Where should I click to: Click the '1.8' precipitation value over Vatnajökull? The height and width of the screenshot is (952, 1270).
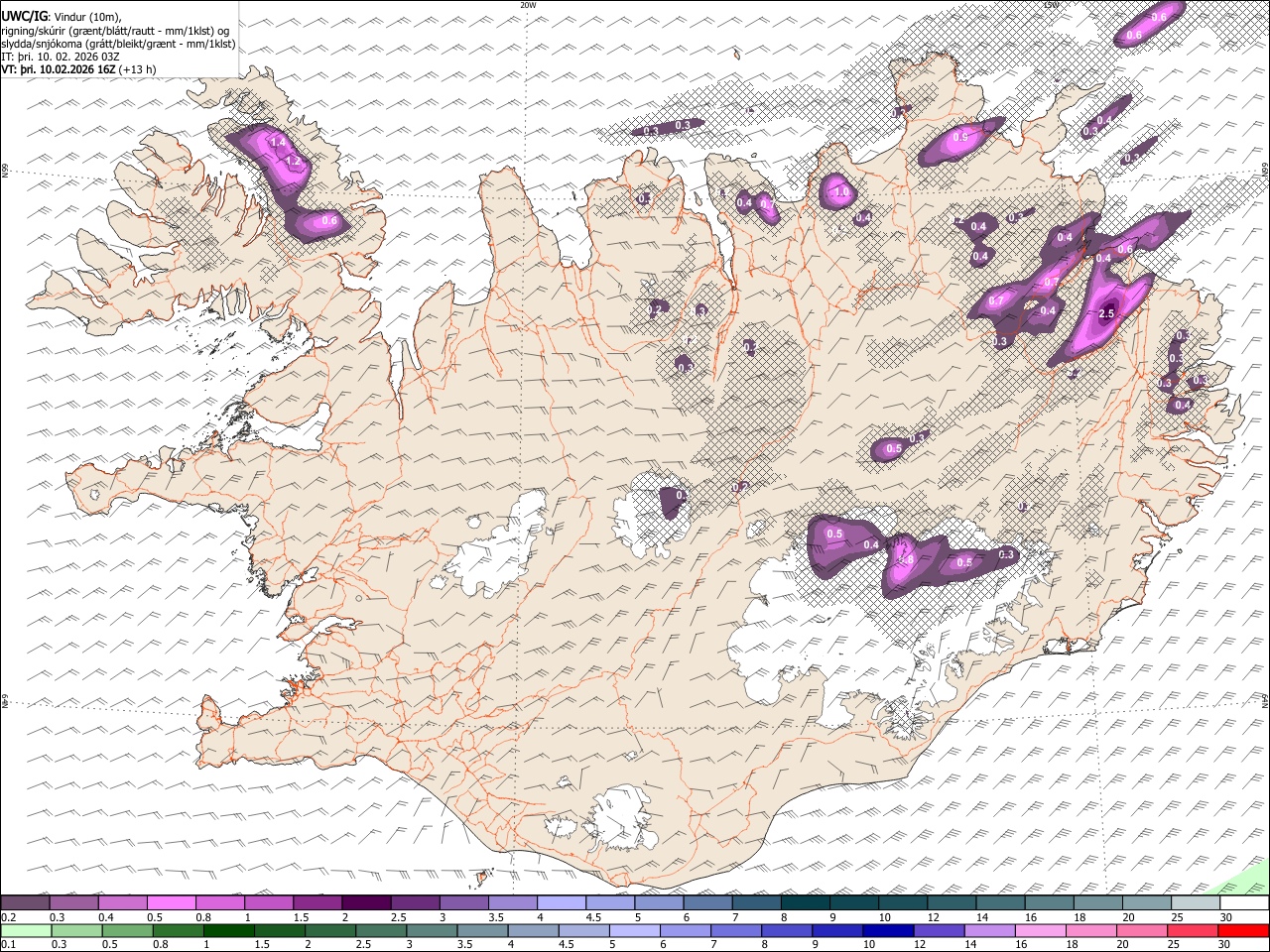tap(905, 559)
